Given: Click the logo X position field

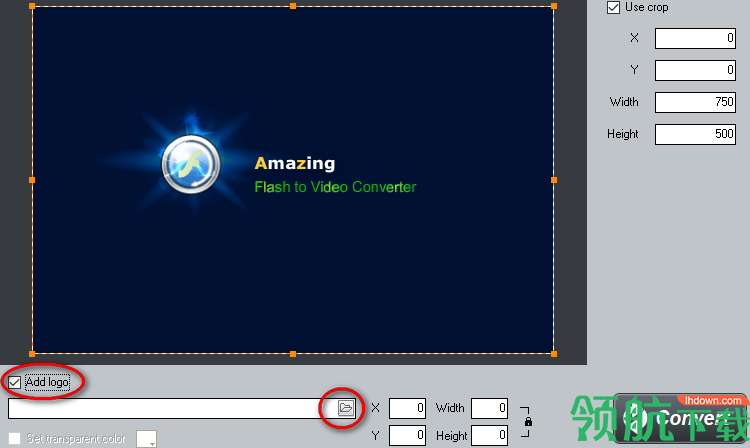Looking at the screenshot, I should (x=407, y=408).
